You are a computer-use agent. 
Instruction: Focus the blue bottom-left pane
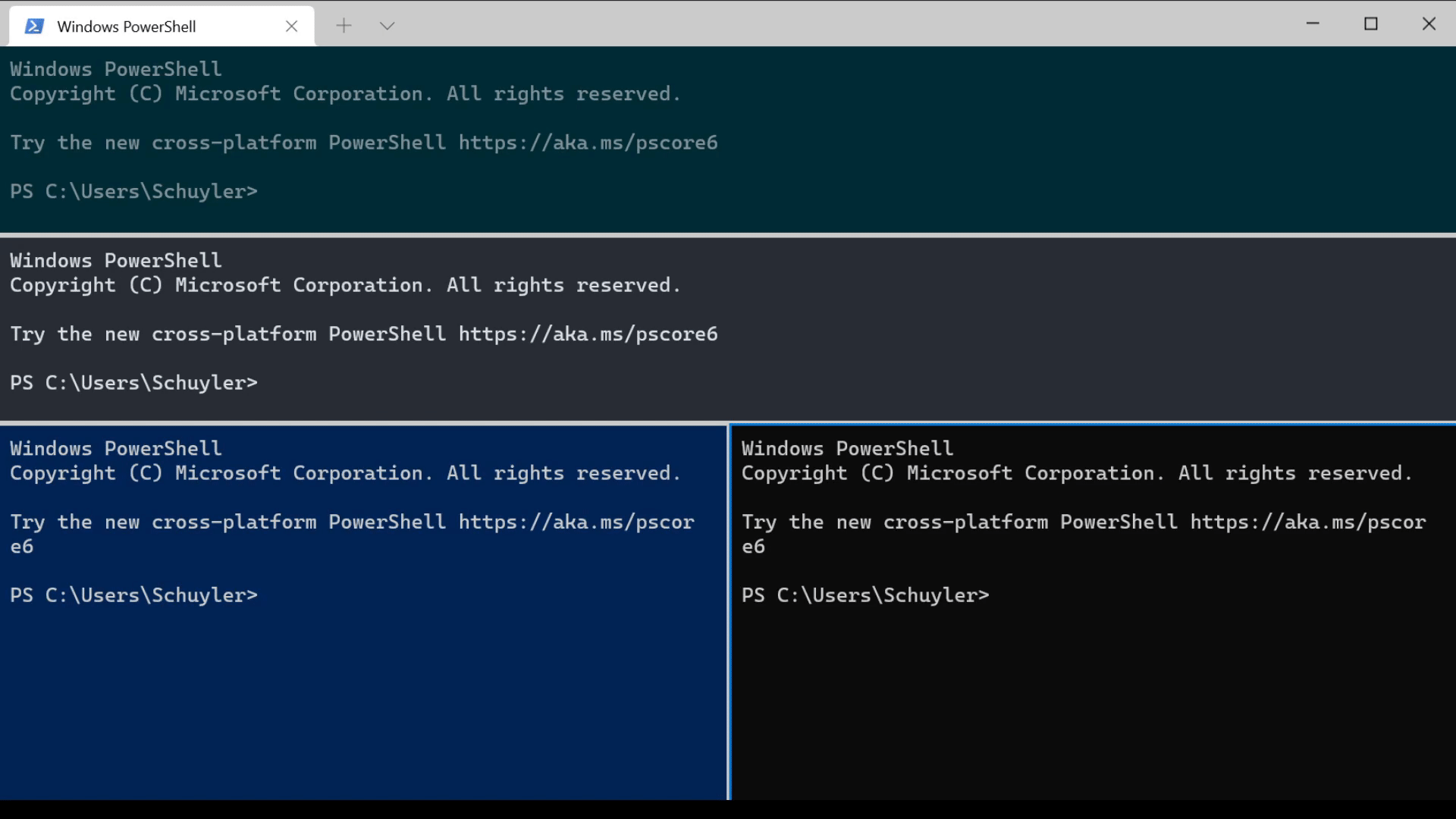[x=363, y=613]
